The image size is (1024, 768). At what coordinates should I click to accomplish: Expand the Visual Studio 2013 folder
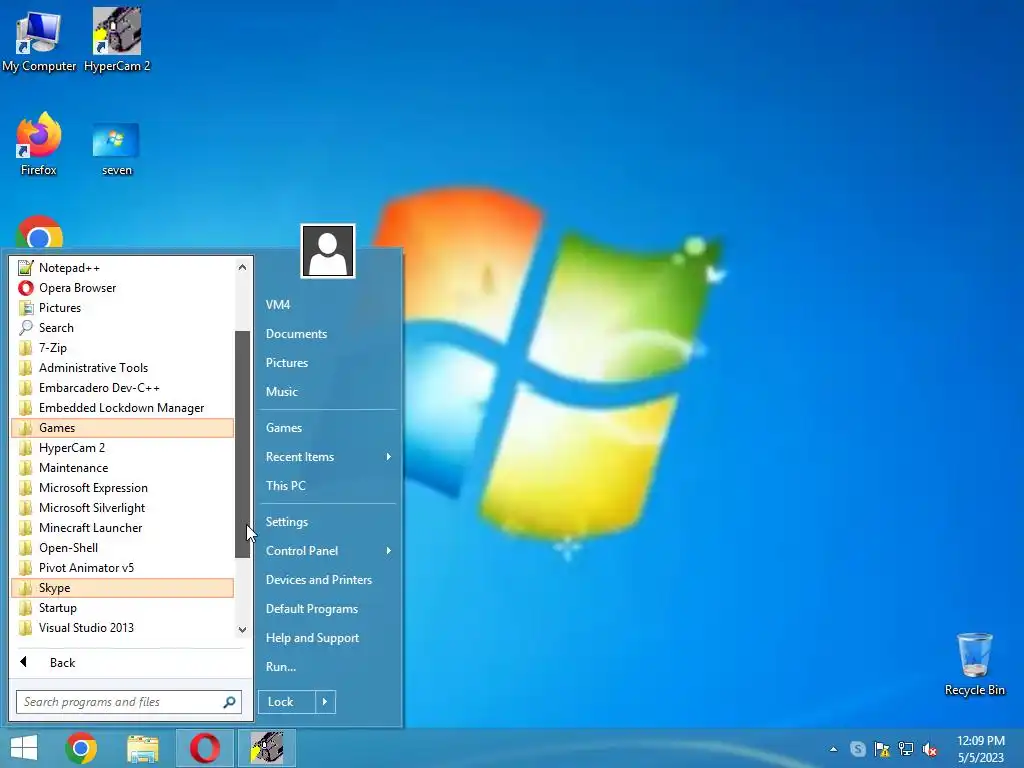click(x=123, y=628)
